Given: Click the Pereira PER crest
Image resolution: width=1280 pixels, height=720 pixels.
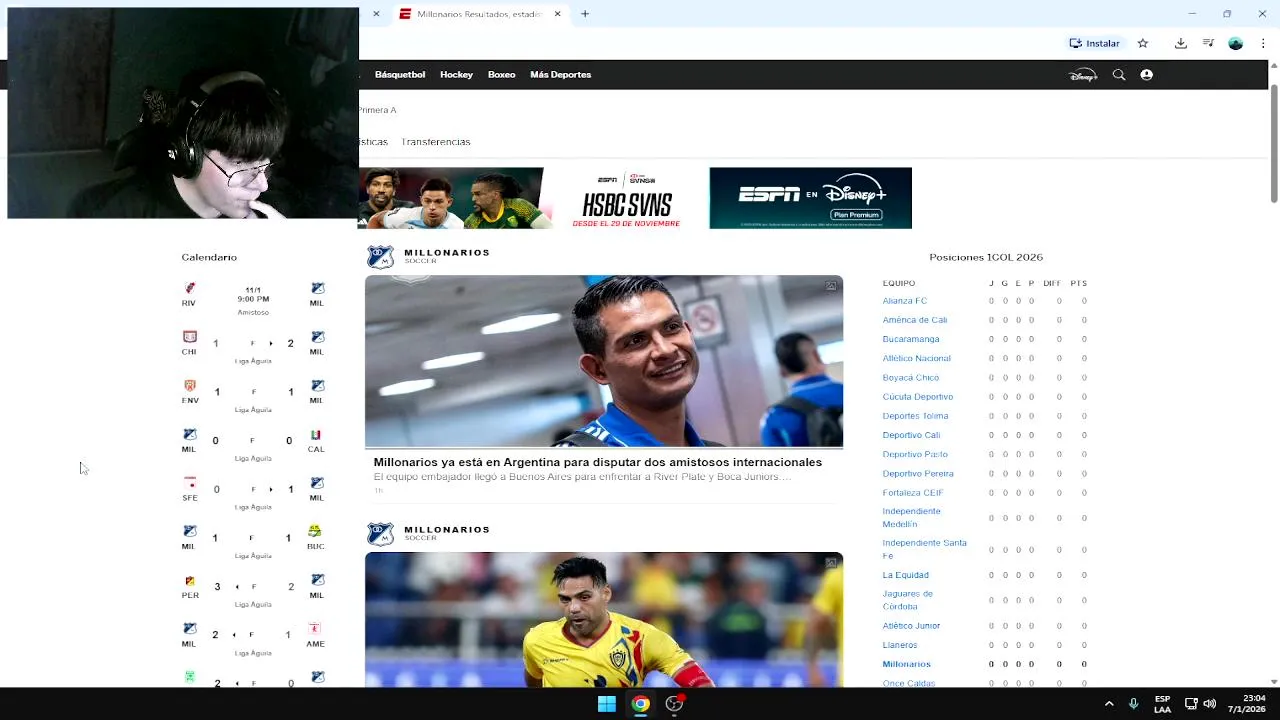Looking at the screenshot, I should 190,581.
